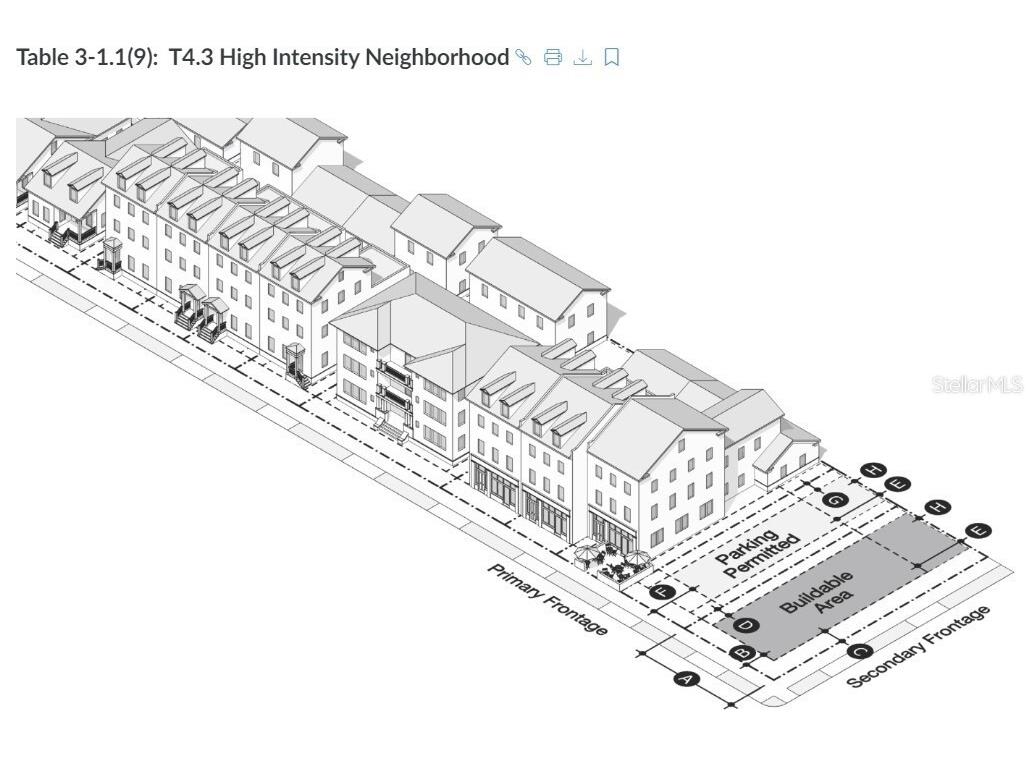Select the Secondary Frontage label

919,647
